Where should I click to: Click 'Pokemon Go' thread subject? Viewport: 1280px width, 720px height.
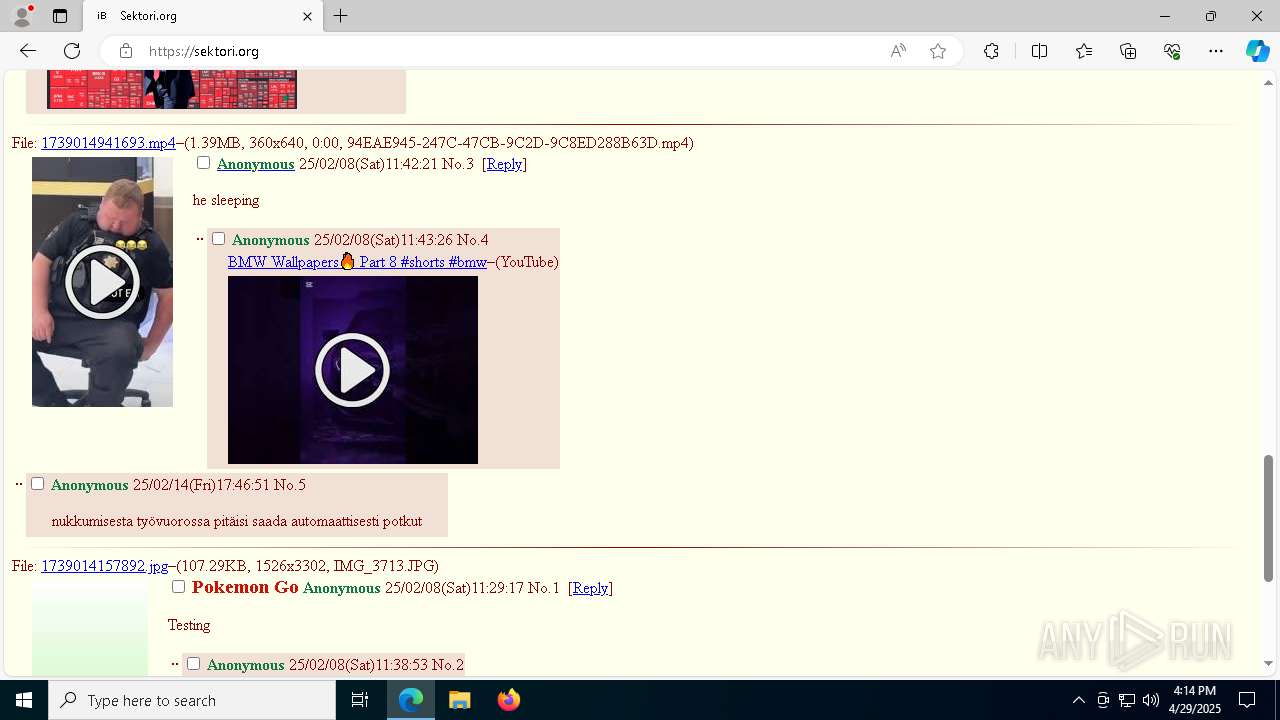(245, 587)
